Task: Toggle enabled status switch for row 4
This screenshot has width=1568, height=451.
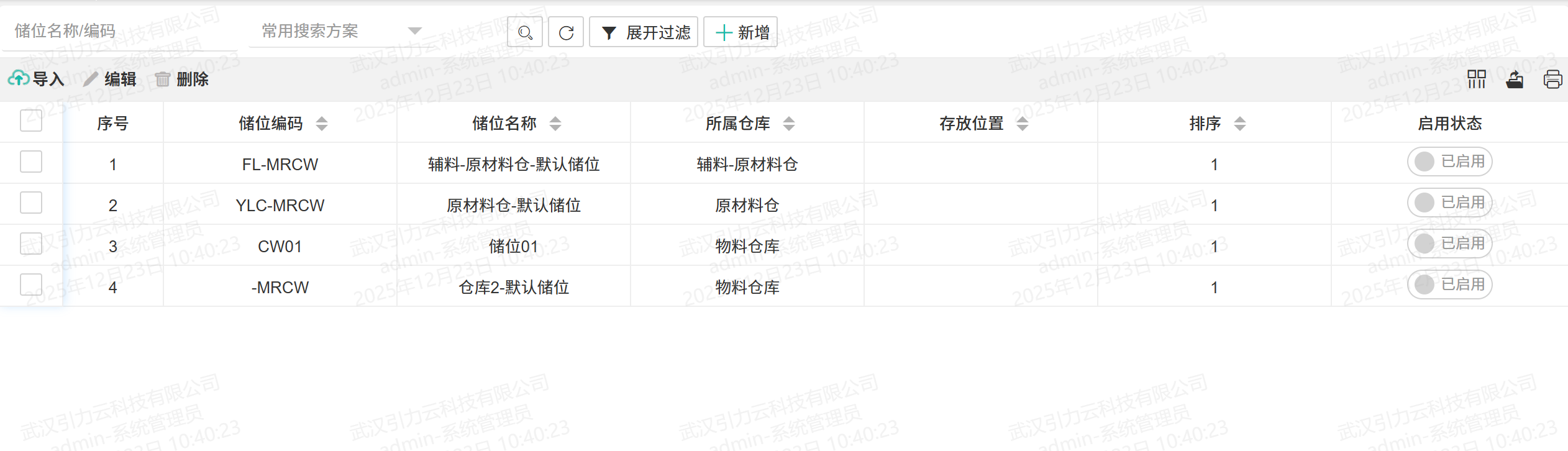Action: (x=1449, y=285)
